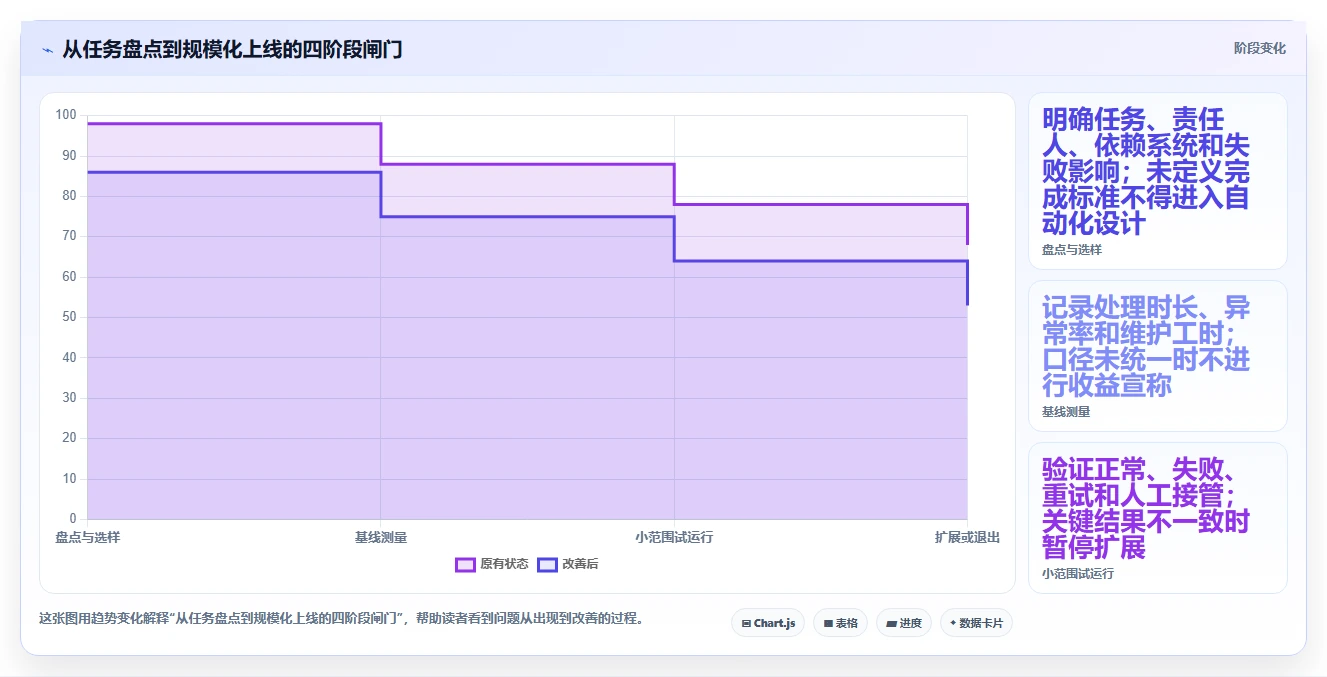Click the 阶段变化 label in header
The height and width of the screenshot is (677, 1327).
point(1260,48)
